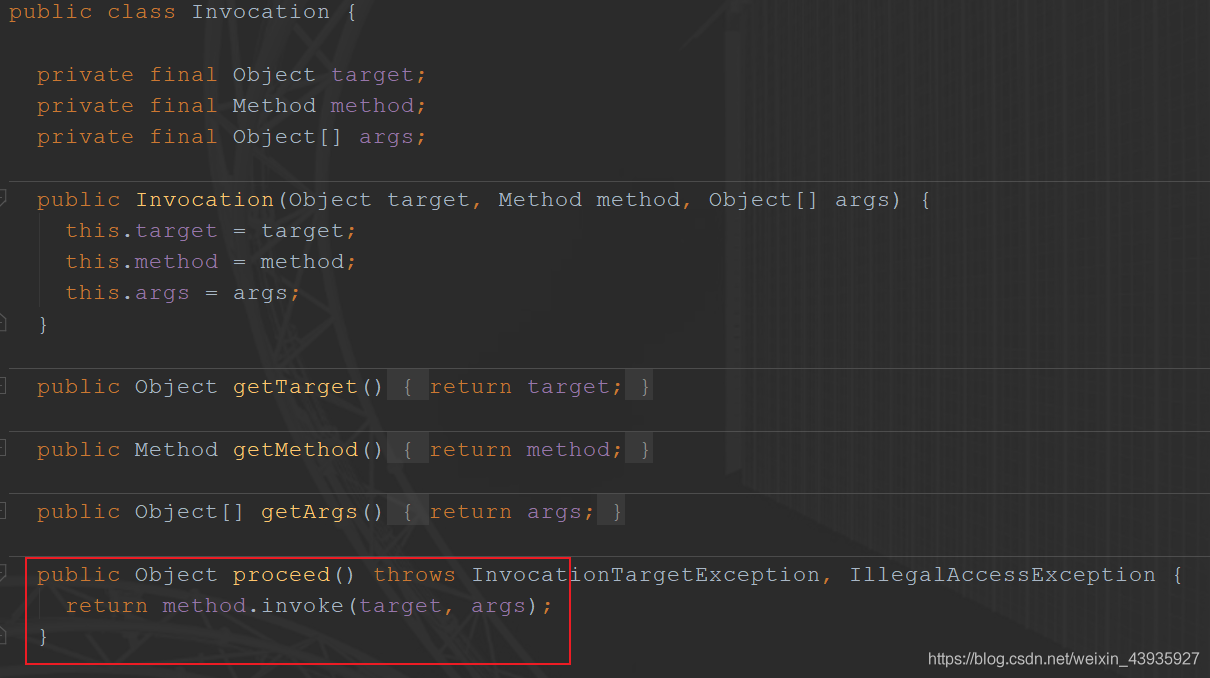Viewport: 1210px width, 678px height.
Task: Click fold end marker after proceed method
Action: coord(4,634)
